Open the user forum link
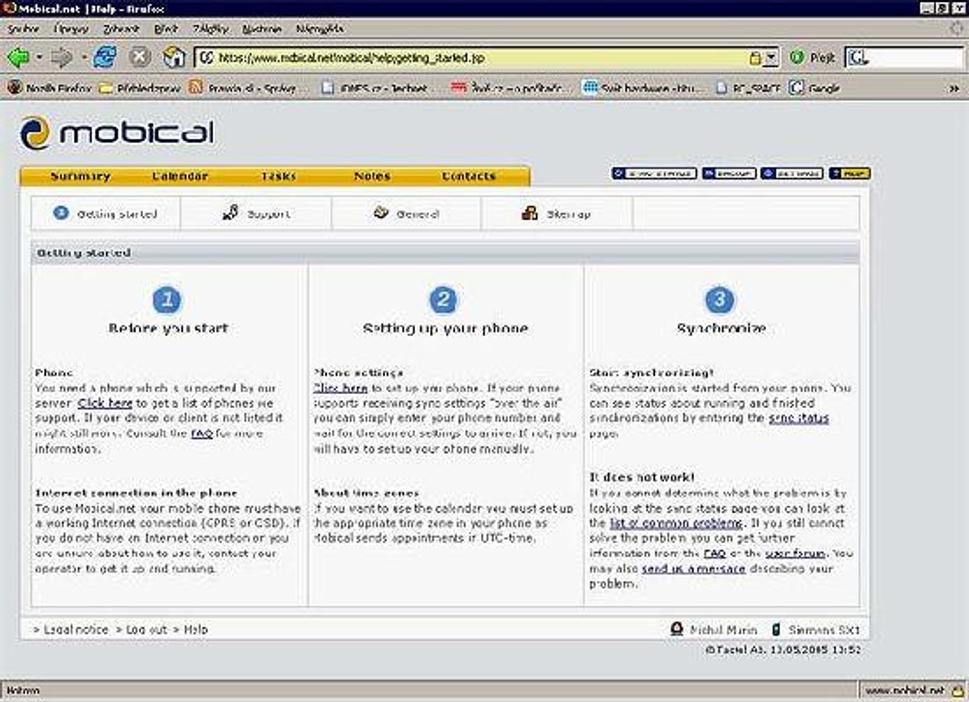Image resolution: width=969 pixels, height=702 pixels. coord(795,553)
